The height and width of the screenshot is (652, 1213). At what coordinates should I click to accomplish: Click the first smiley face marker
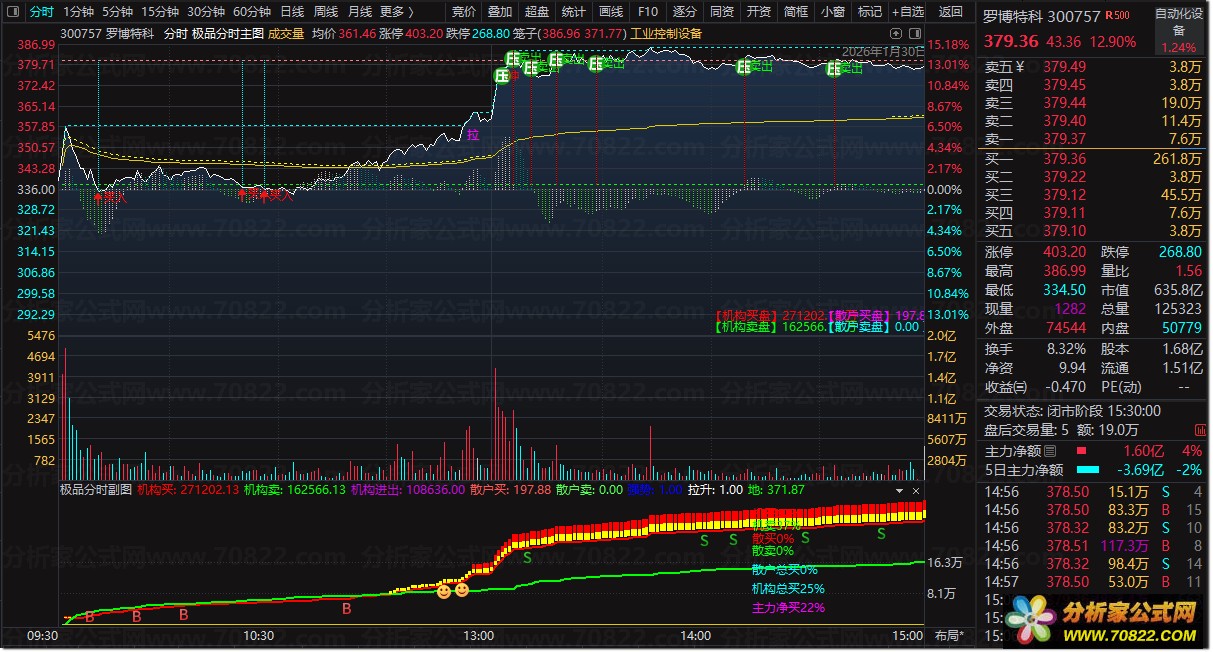[444, 591]
